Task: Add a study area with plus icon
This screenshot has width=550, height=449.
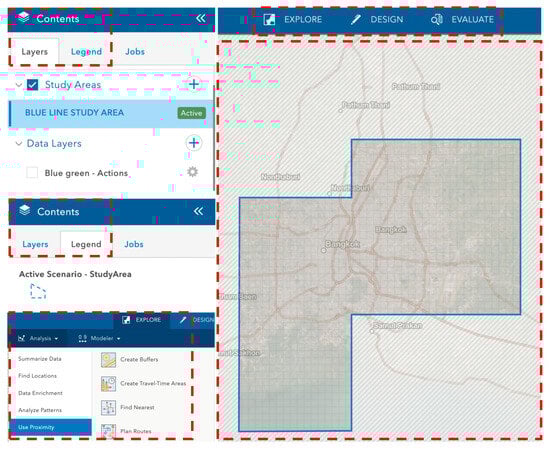Action: pos(194,84)
